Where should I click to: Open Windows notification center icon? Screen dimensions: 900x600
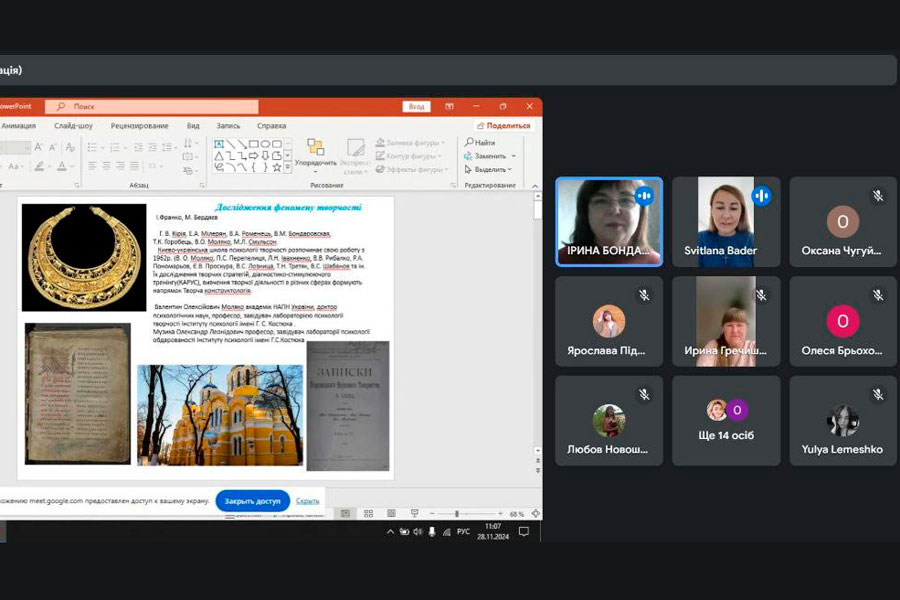523,532
